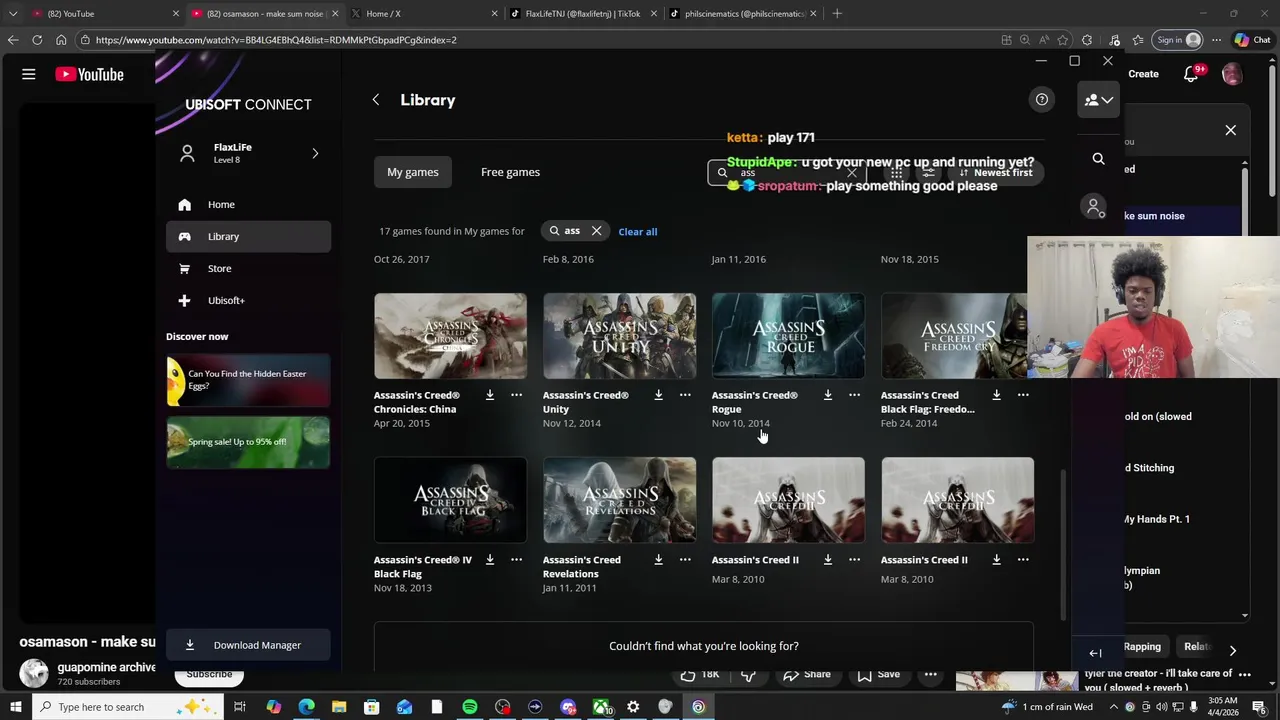Go back with Library back arrow

tap(376, 100)
